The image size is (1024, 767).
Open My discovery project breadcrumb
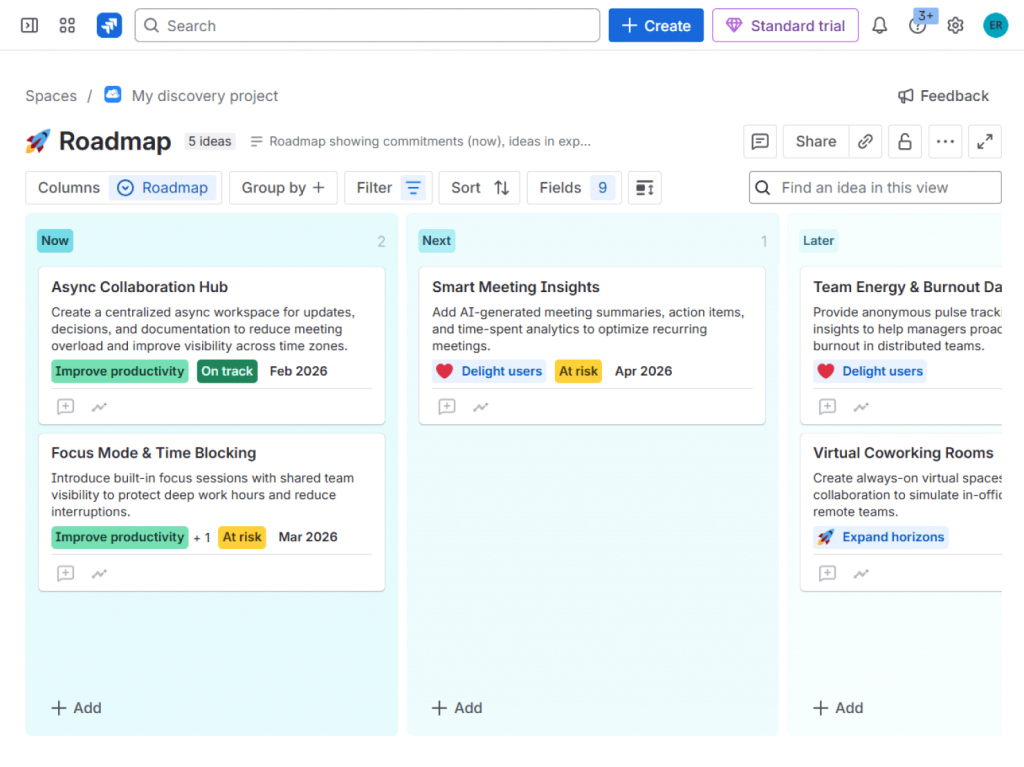tap(204, 96)
